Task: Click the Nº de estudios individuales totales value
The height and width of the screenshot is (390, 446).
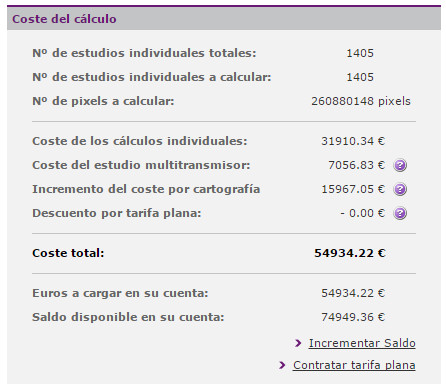Action: pos(360,53)
